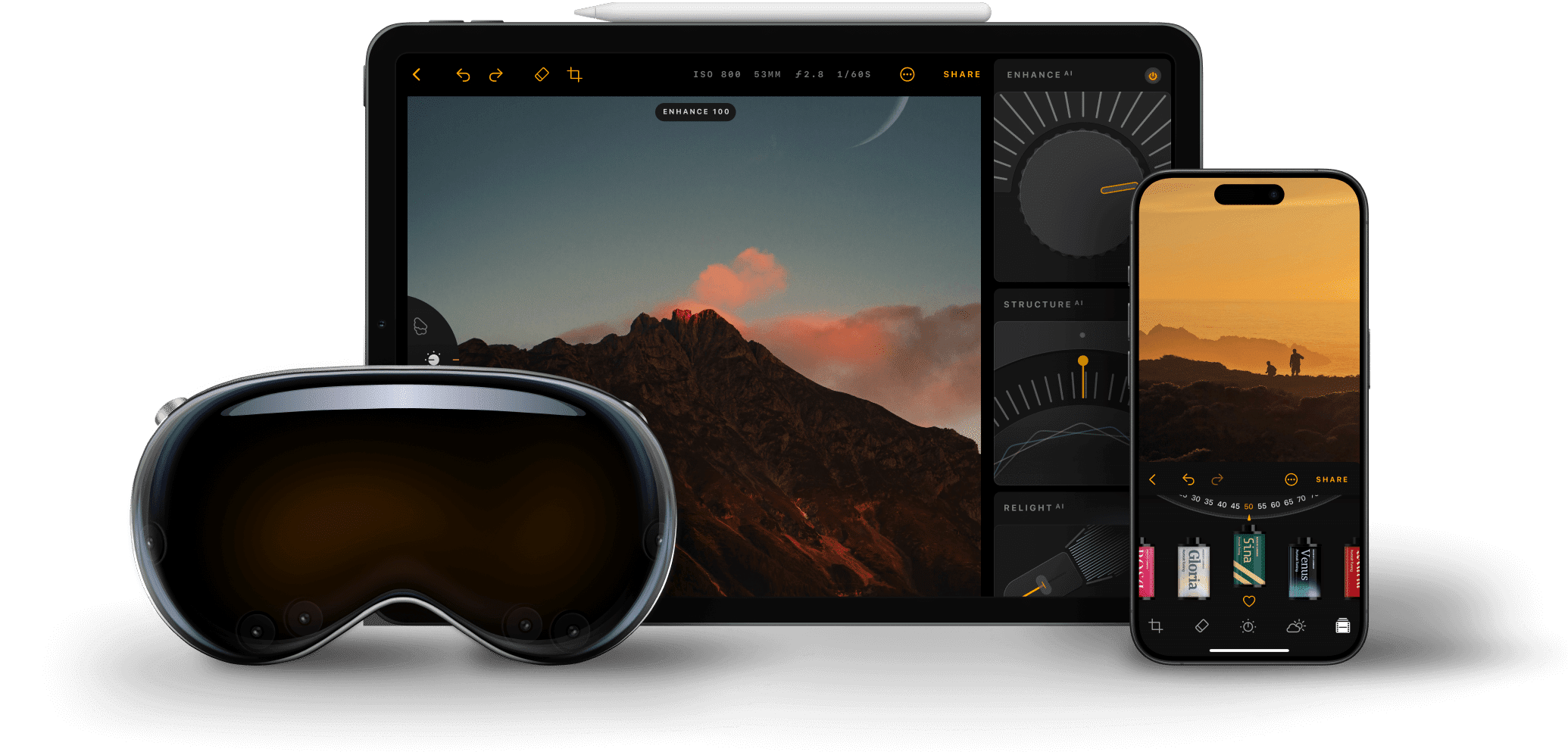The image size is (1568, 752).
Task: Set the iPhone intensity dial to 50
Action: point(1248,507)
